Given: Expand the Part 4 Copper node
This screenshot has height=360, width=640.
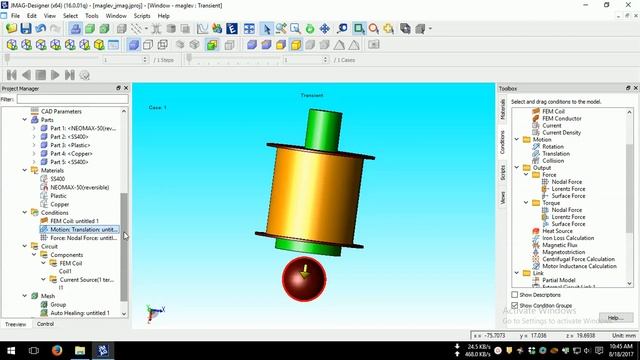Looking at the screenshot, I should click(x=34, y=153).
